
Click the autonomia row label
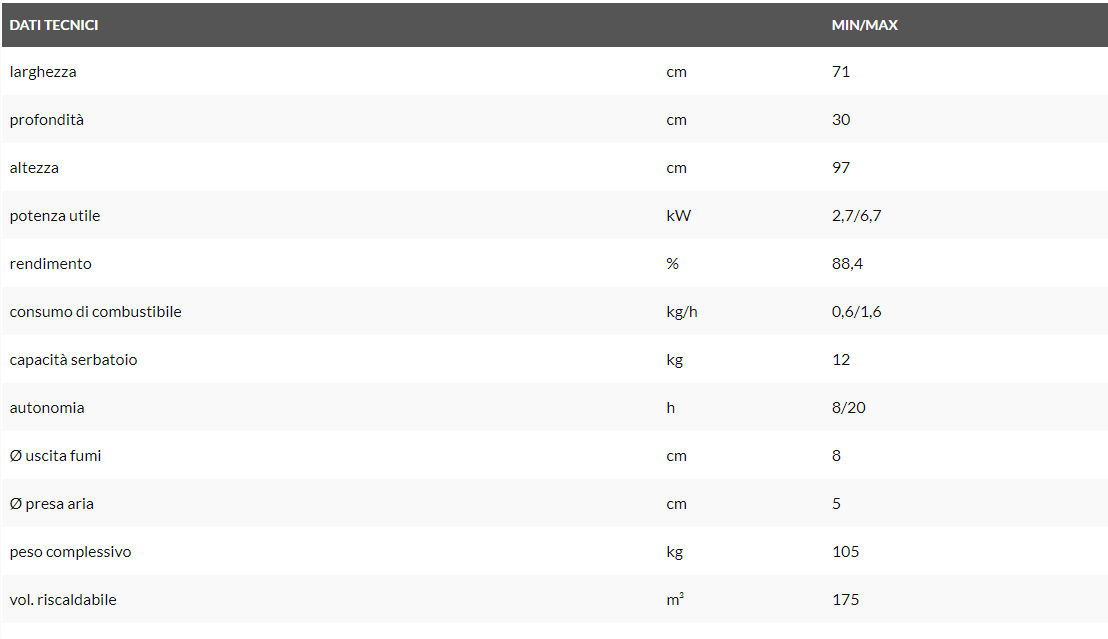[x=47, y=408]
